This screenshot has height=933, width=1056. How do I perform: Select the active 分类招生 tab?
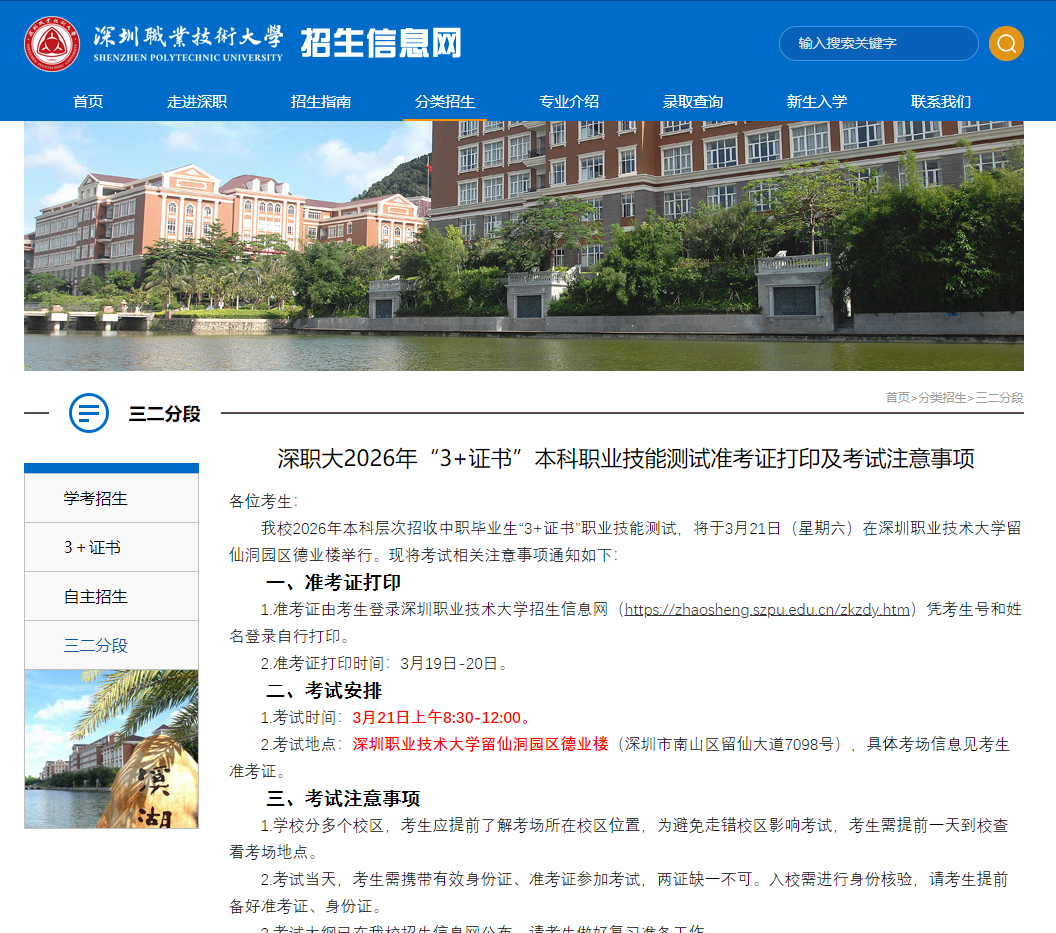(x=444, y=101)
